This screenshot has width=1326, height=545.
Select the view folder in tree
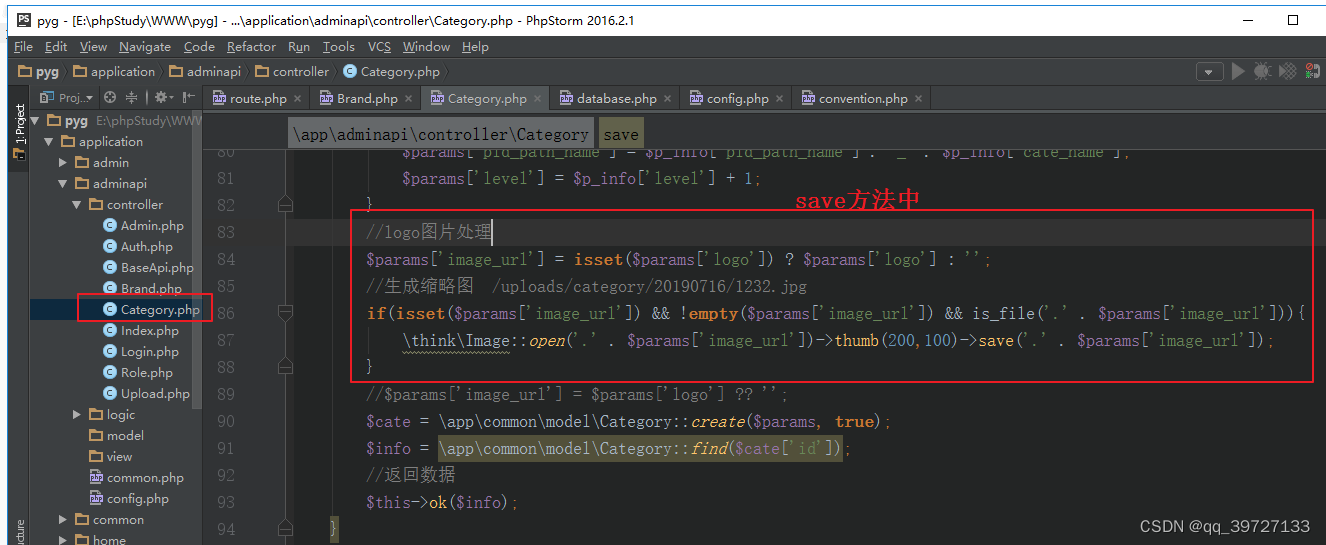[x=111, y=456]
